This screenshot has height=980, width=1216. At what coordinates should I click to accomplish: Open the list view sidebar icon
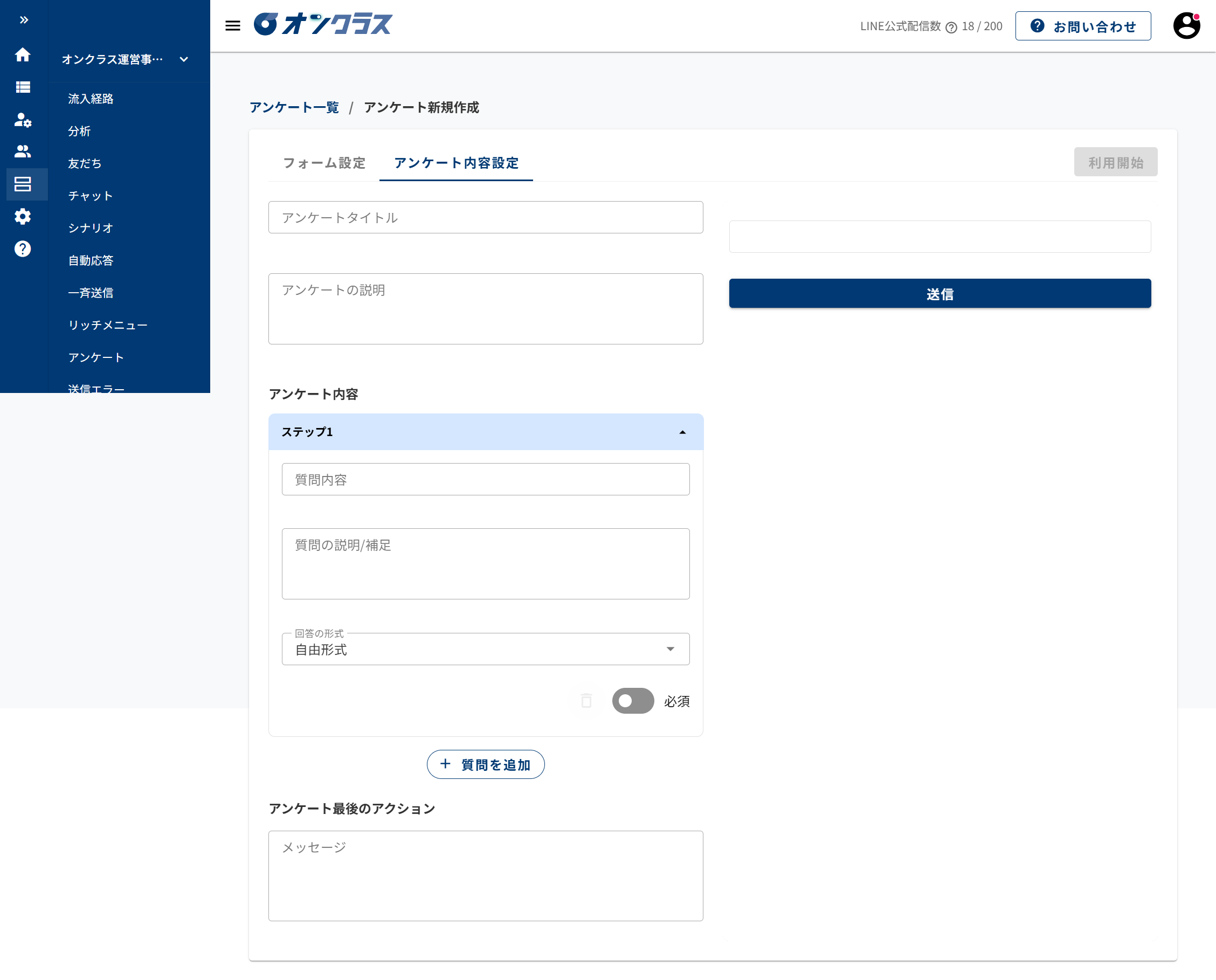click(23, 87)
